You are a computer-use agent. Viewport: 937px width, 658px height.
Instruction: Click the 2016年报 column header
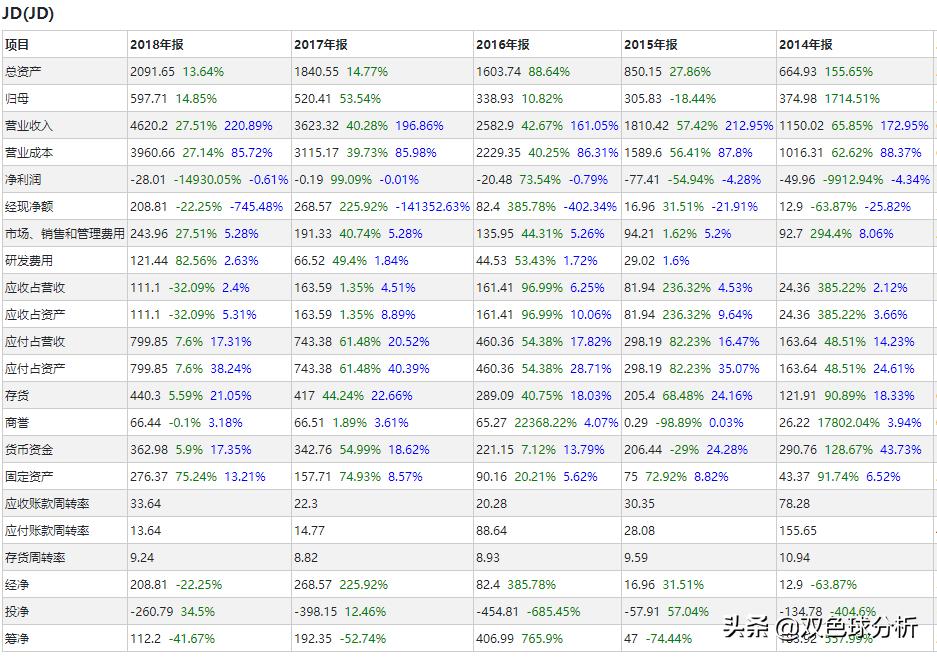tap(503, 45)
